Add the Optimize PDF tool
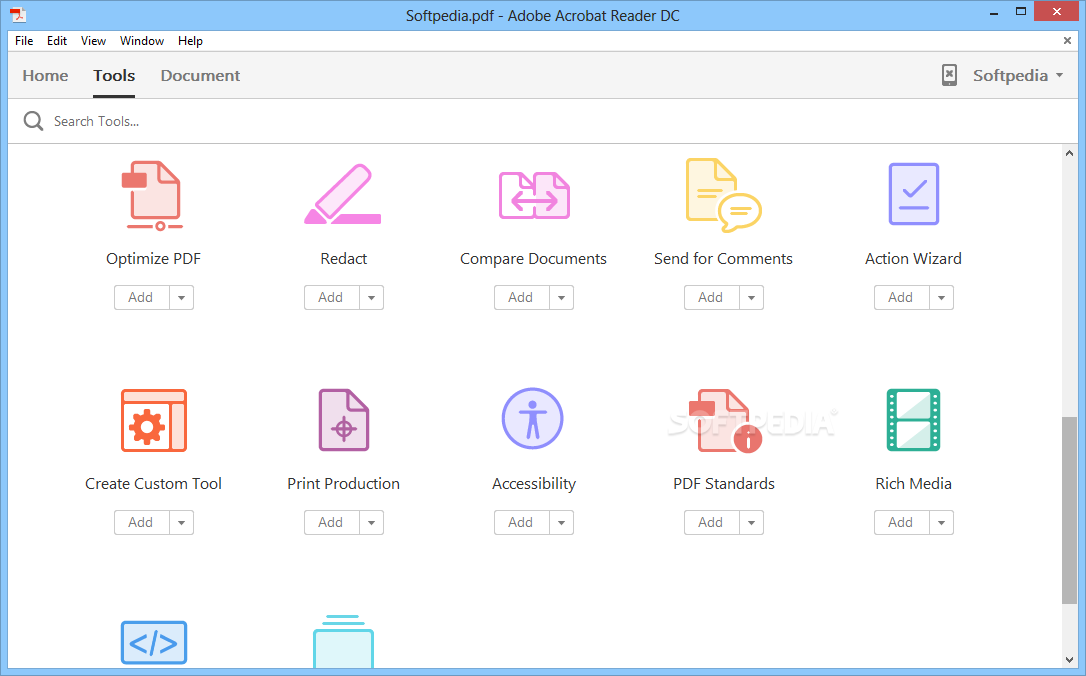Image resolution: width=1086 pixels, height=676 pixels. [x=141, y=297]
